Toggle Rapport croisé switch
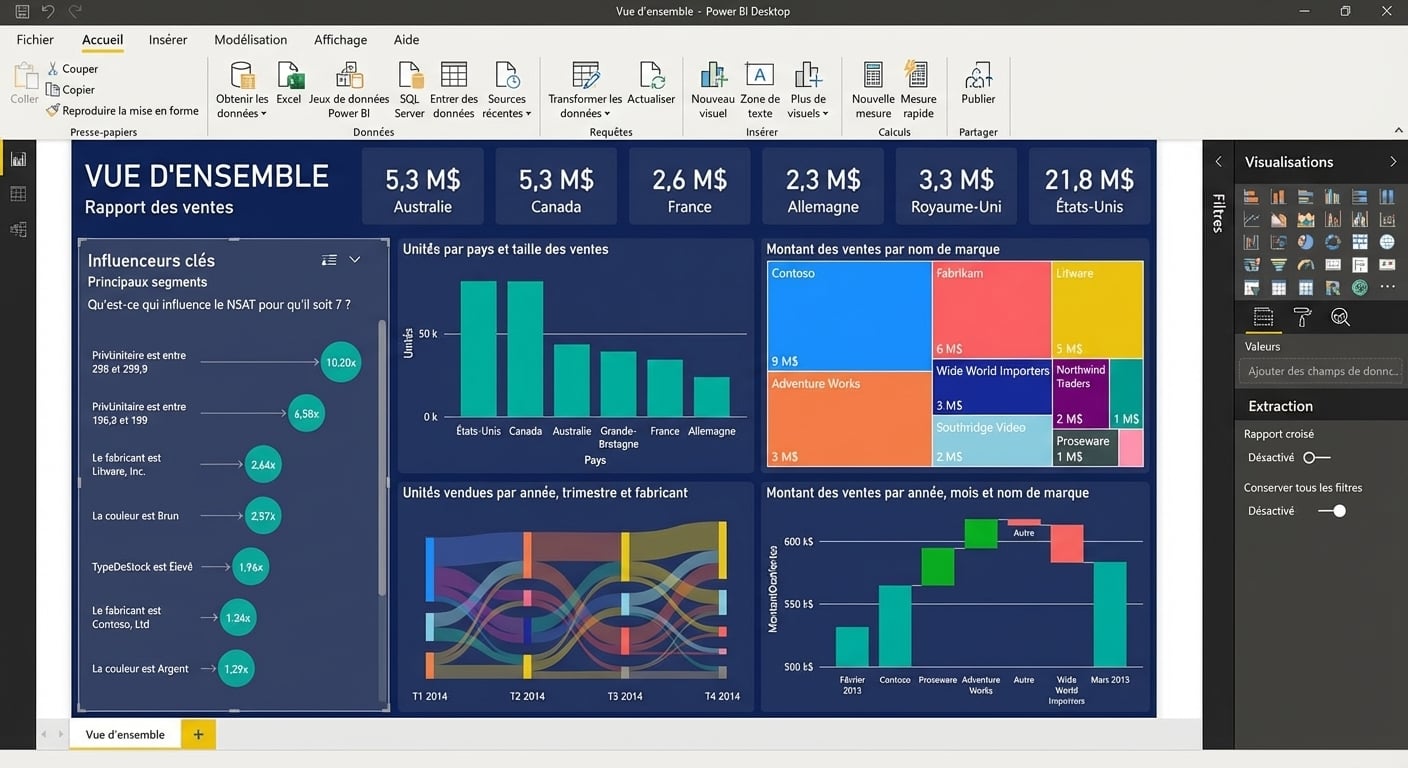1408x768 pixels. (1317, 458)
